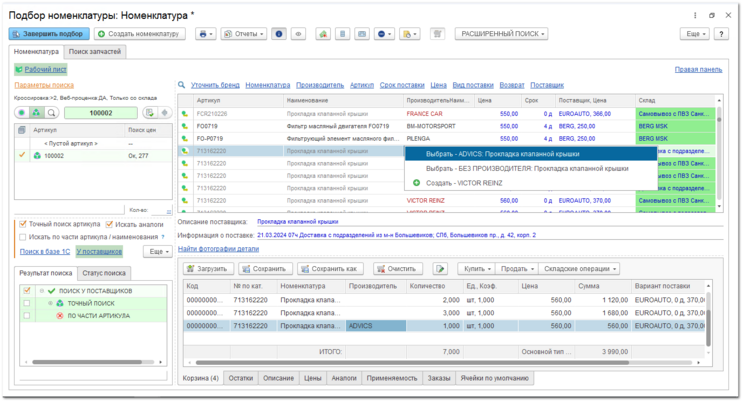Select the recycle analog search mode toggle

click(x=36, y=113)
